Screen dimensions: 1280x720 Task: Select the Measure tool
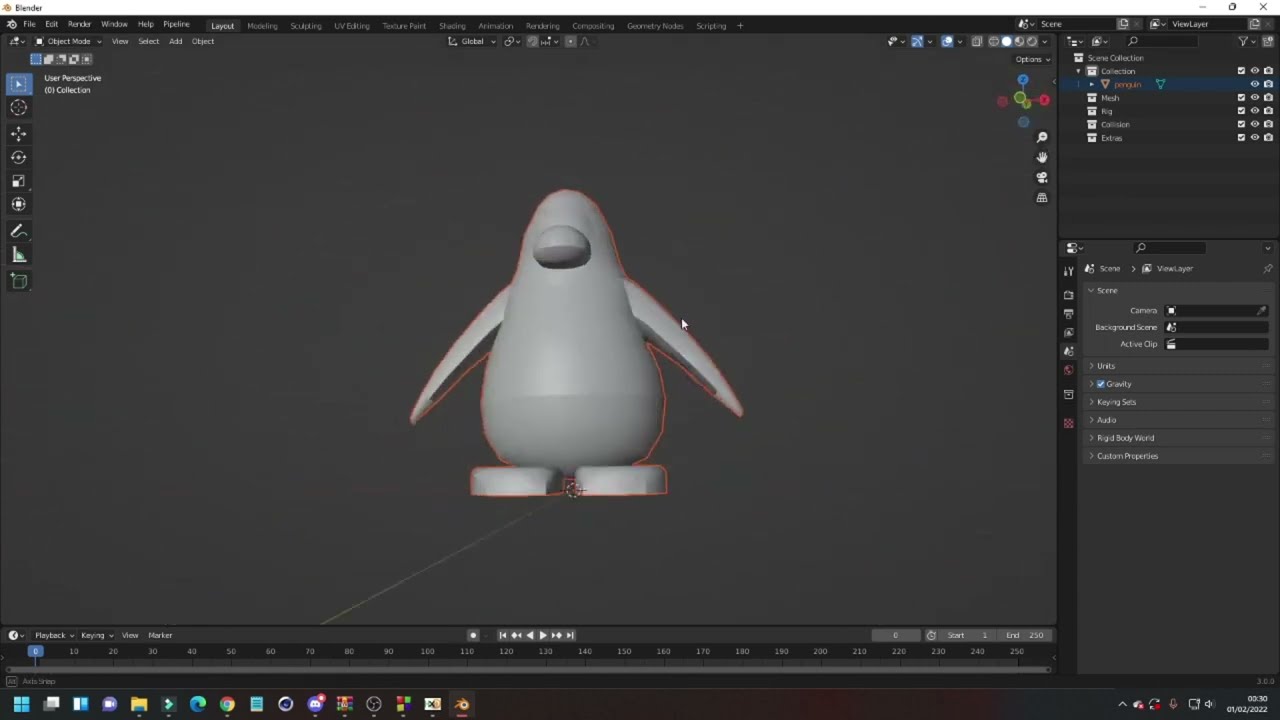[x=18, y=254]
